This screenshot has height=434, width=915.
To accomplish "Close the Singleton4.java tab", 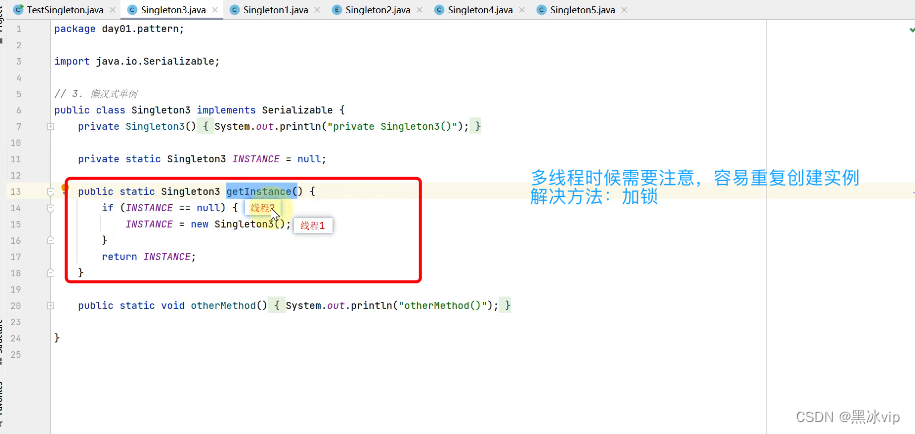I will 522,10.
